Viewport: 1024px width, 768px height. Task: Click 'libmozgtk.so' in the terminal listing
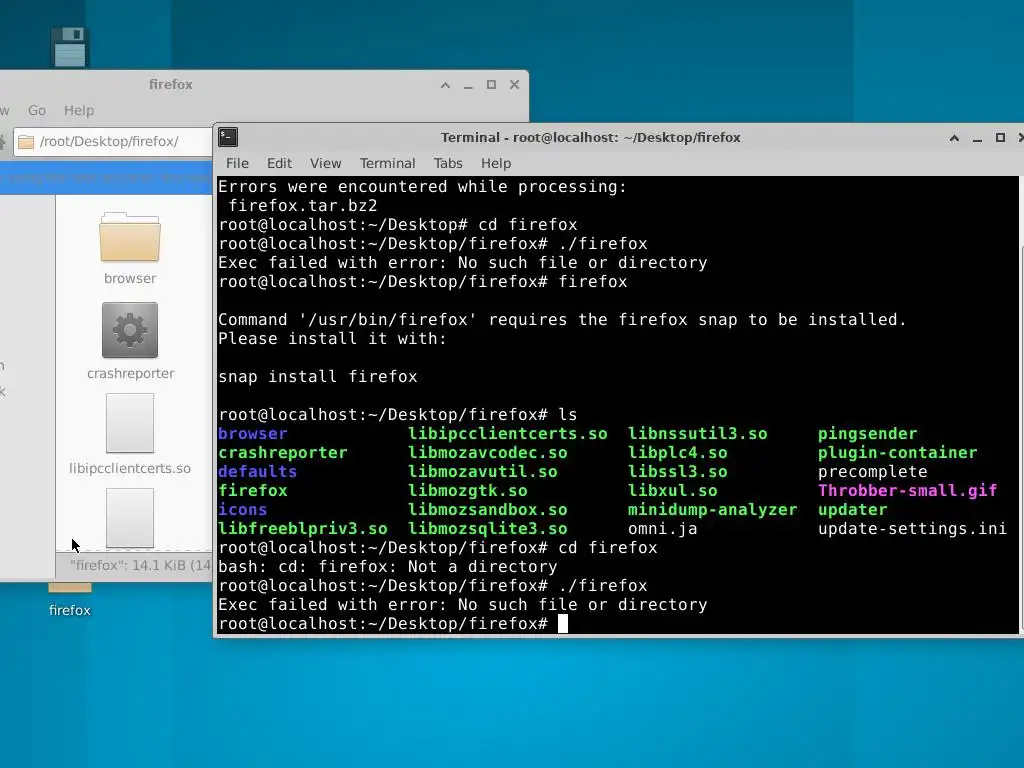tap(468, 490)
